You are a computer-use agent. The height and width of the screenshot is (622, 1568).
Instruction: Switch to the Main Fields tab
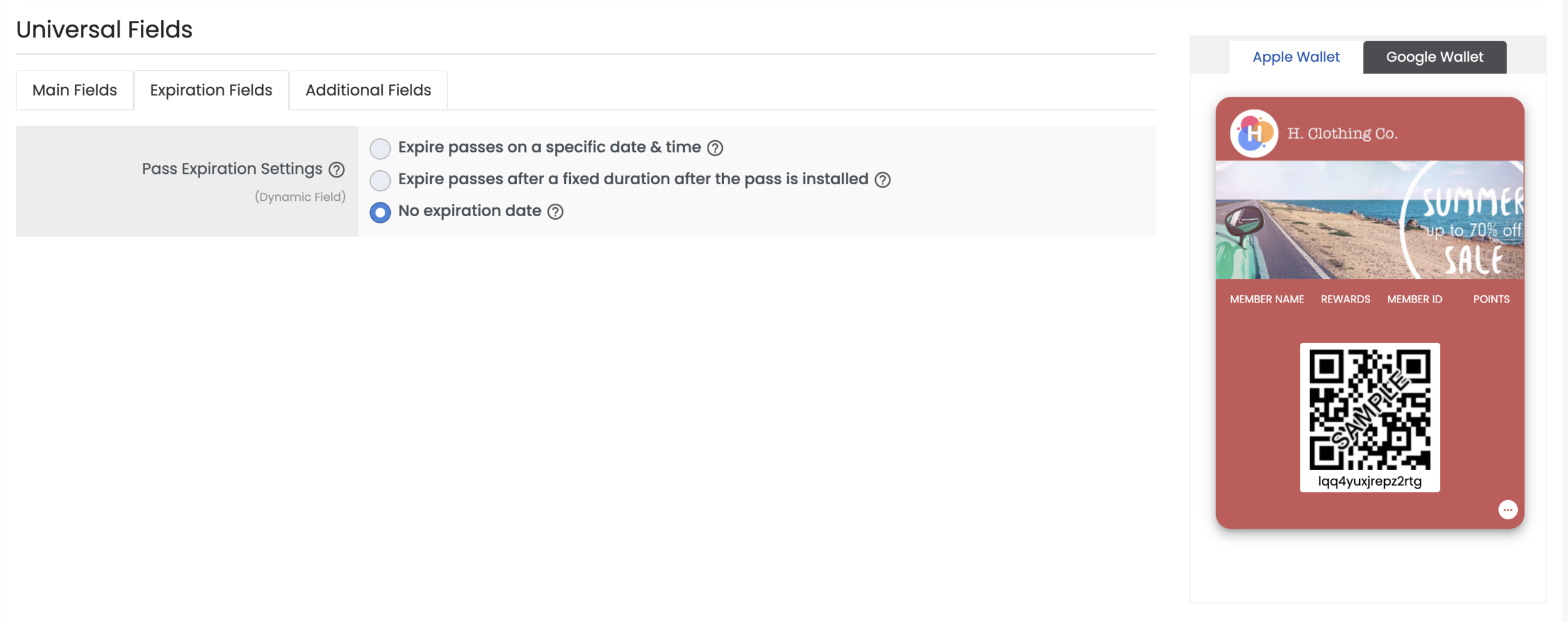tap(75, 91)
